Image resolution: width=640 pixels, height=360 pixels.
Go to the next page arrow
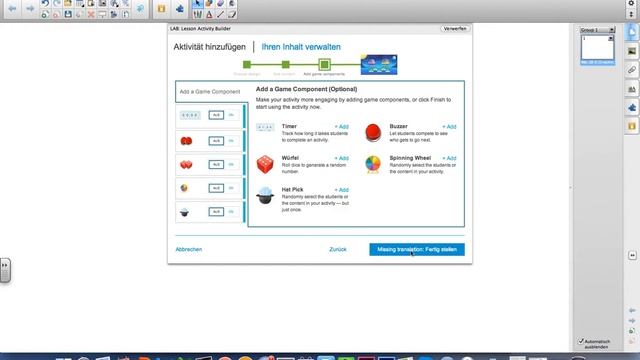30,8
